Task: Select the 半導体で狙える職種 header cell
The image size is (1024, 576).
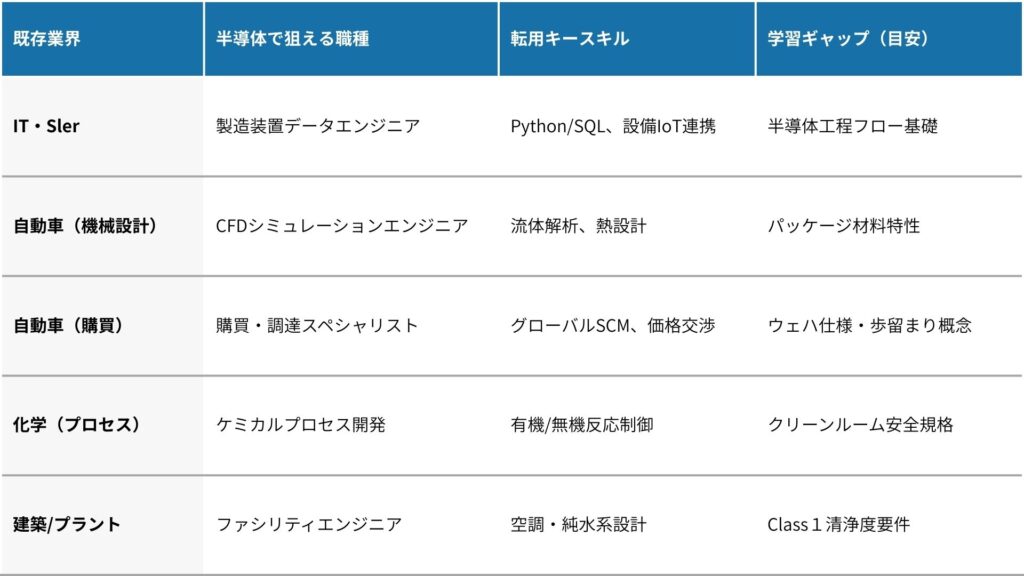Action: 292,39
